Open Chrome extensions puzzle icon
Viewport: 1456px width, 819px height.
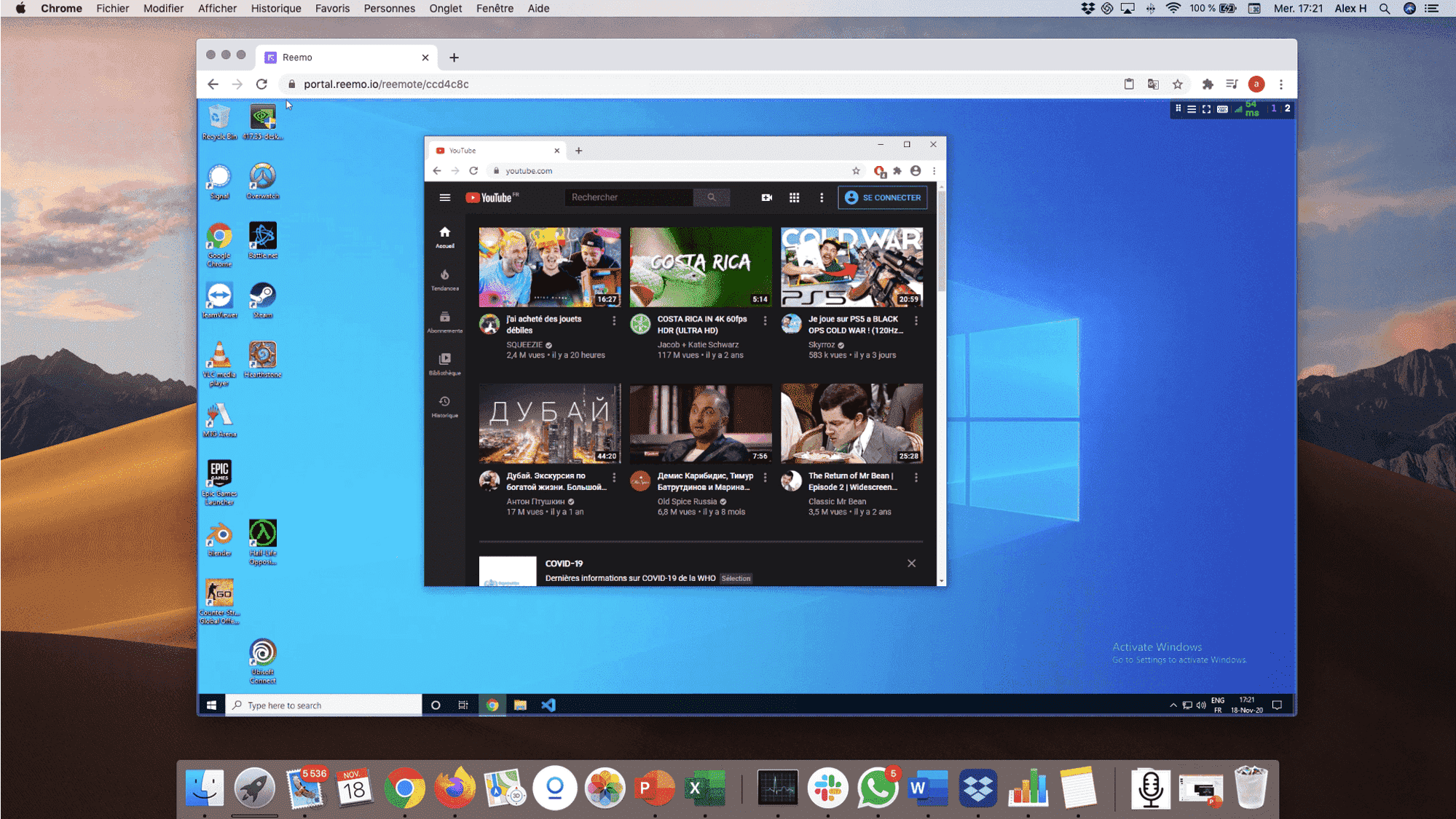tap(1208, 84)
